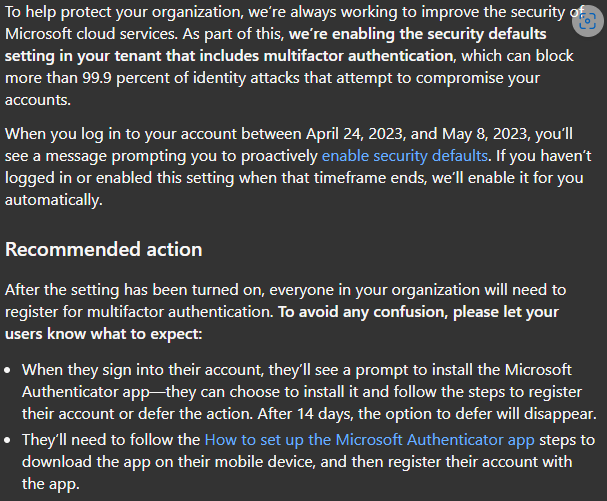Click the 'Recommended action' heading
Image resolution: width=607 pixels, height=501 pixels.
tap(103, 249)
